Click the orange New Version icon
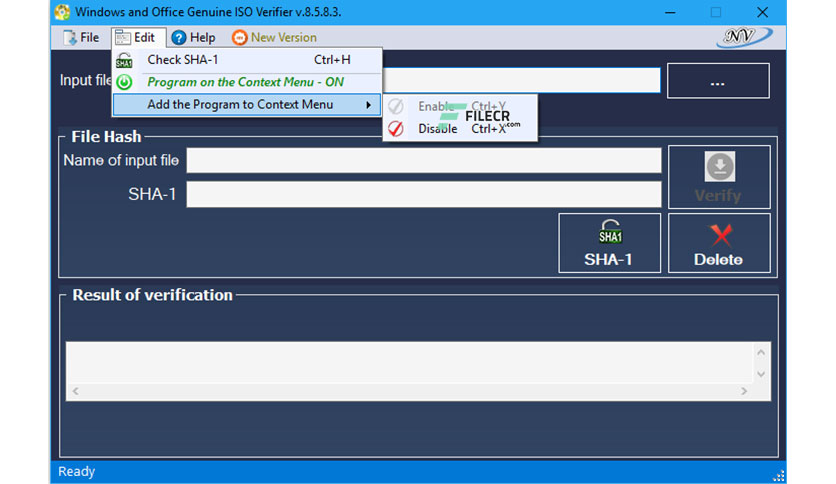The width and height of the screenshot is (836, 484). pos(239,37)
